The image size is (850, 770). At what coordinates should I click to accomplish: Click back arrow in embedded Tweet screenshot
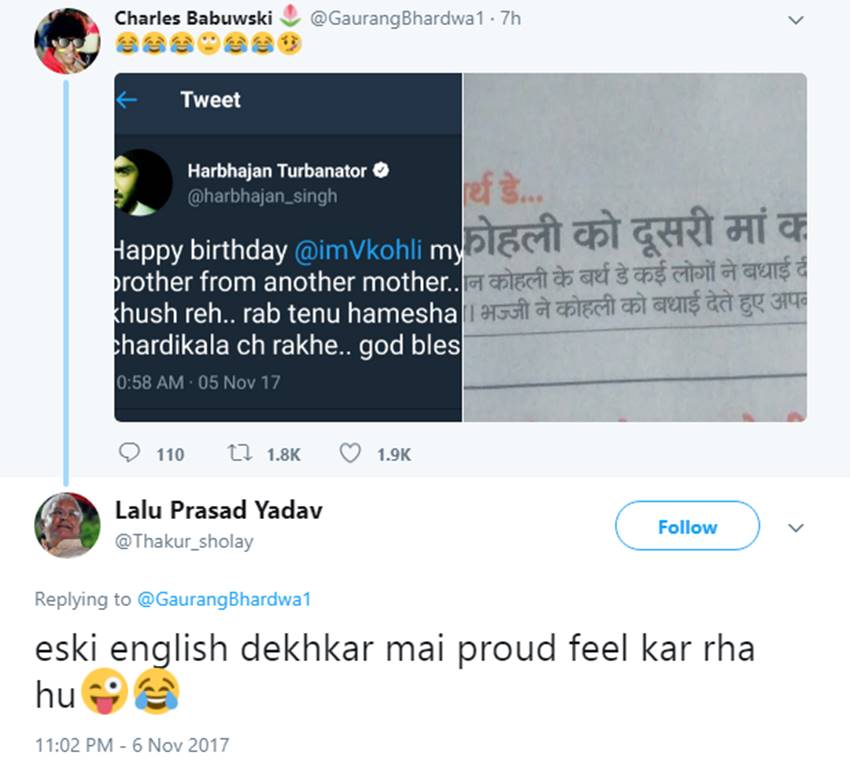coord(126,100)
